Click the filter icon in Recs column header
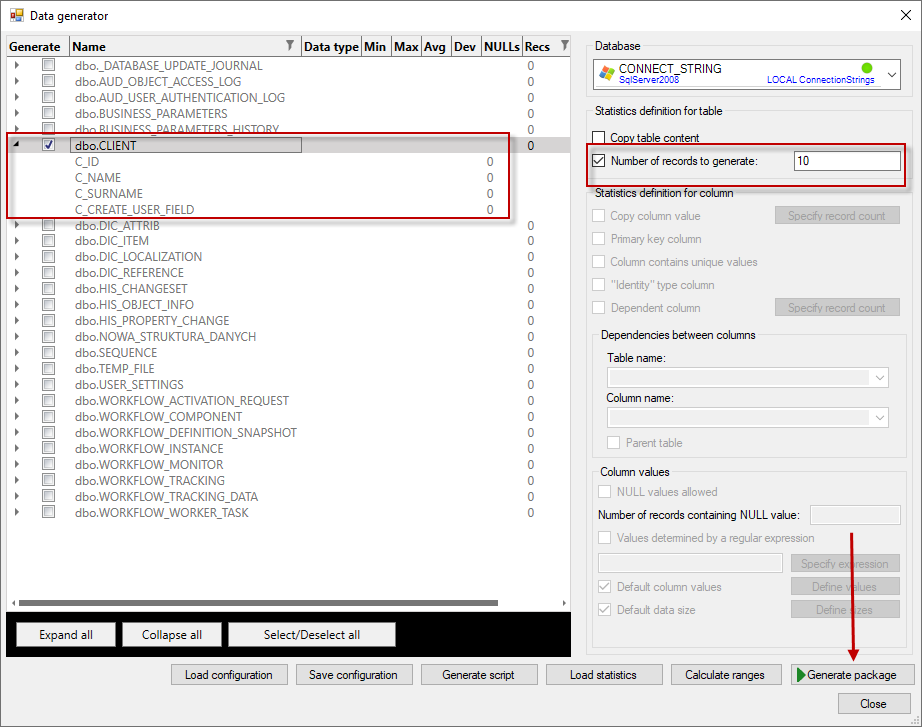The image size is (922, 727). click(x=564, y=45)
